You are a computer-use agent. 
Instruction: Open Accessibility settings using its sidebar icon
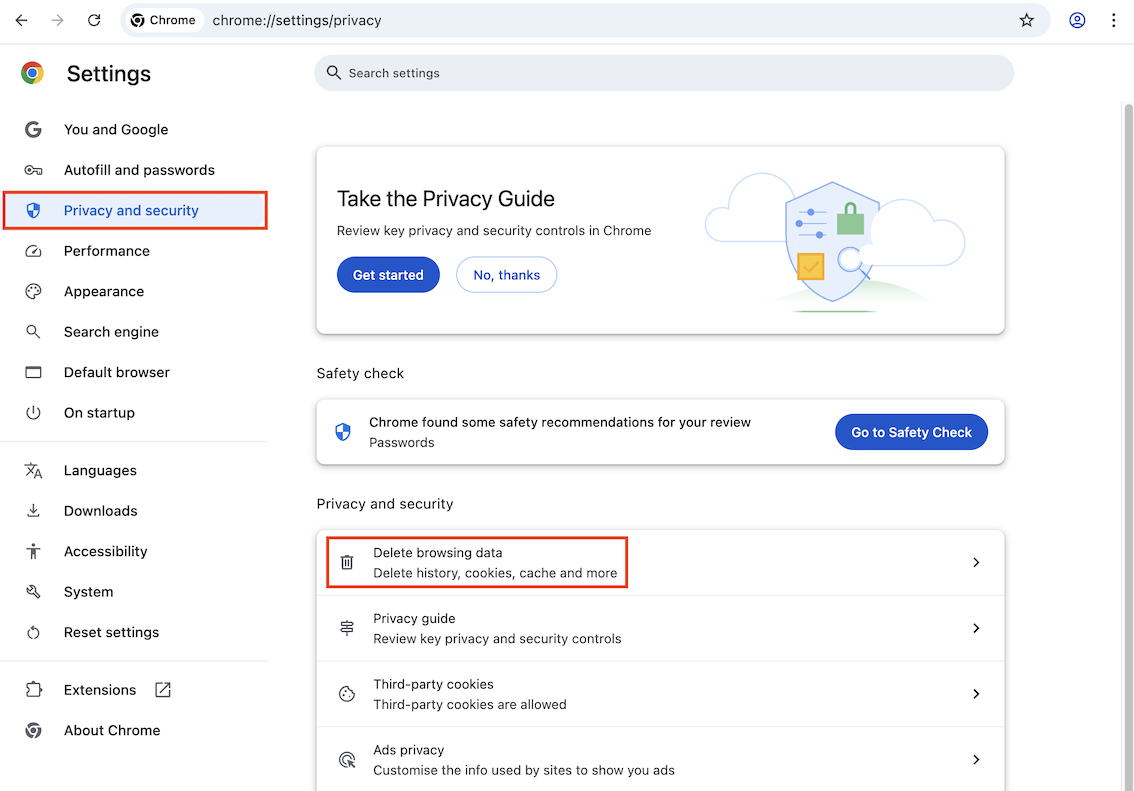[x=33, y=551]
